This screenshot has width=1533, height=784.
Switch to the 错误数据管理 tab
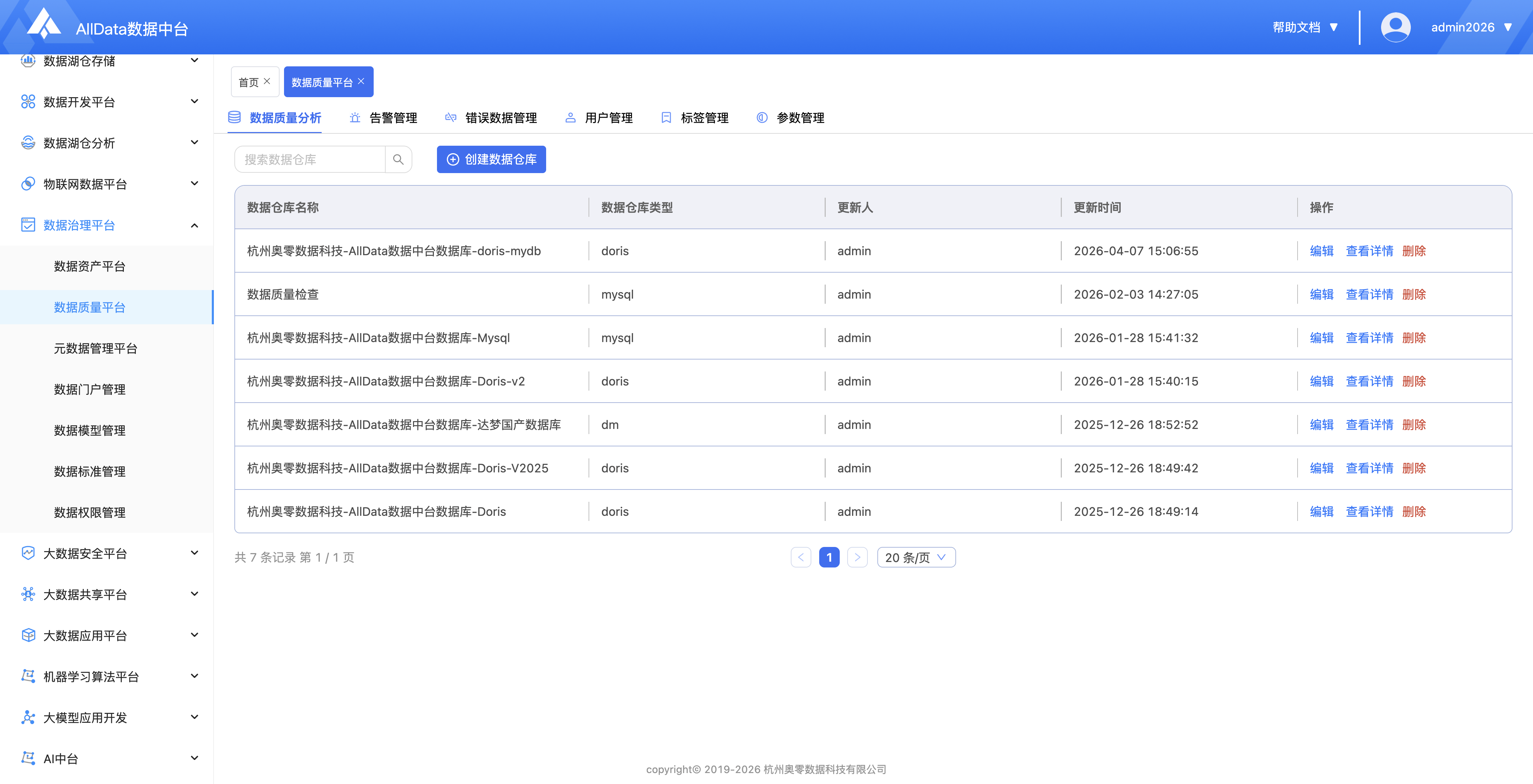pyautogui.click(x=491, y=118)
